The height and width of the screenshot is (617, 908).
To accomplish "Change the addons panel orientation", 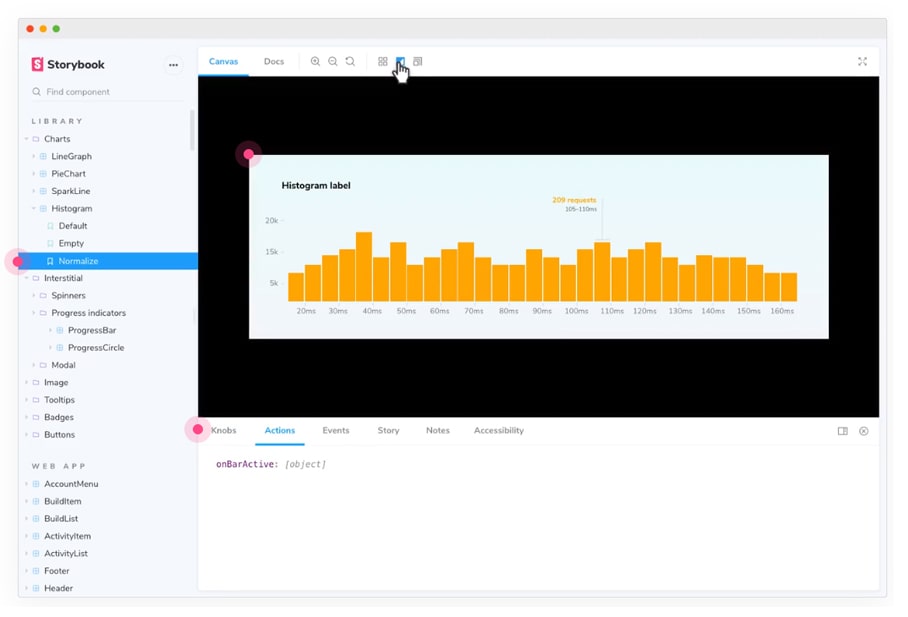I will point(842,431).
